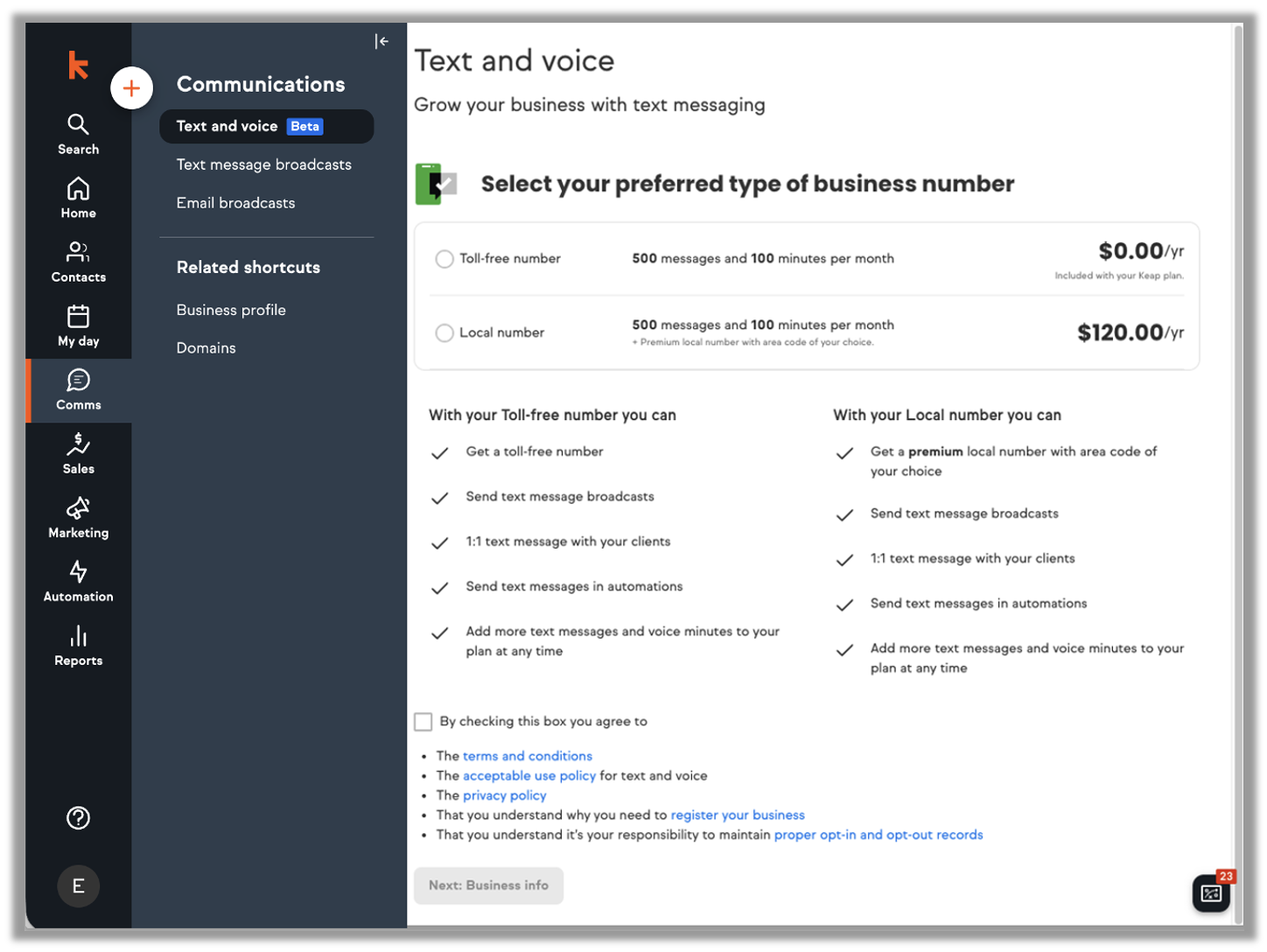The height and width of the screenshot is (952, 1267).
Task: Open the Automation lightning section
Action: (x=78, y=581)
